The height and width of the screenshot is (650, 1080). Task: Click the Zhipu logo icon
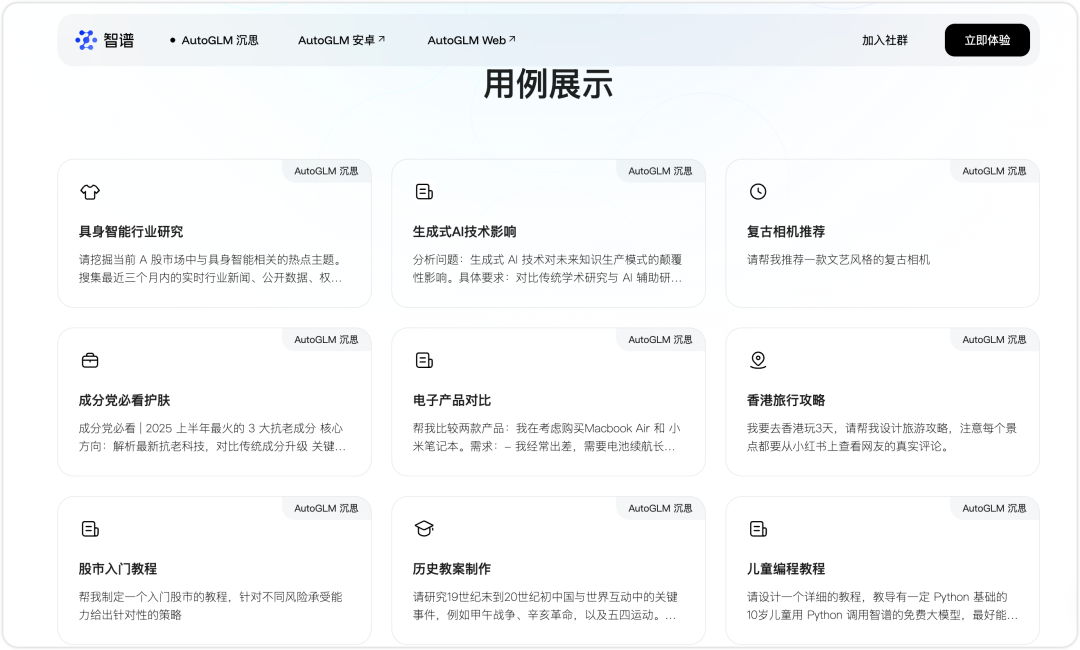[x=86, y=40]
